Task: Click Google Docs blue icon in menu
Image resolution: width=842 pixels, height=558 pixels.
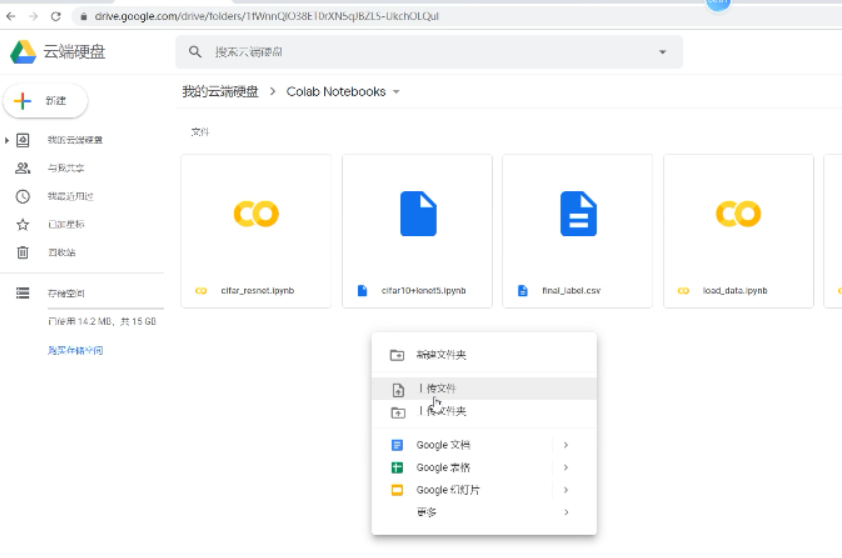Action: tap(397, 445)
